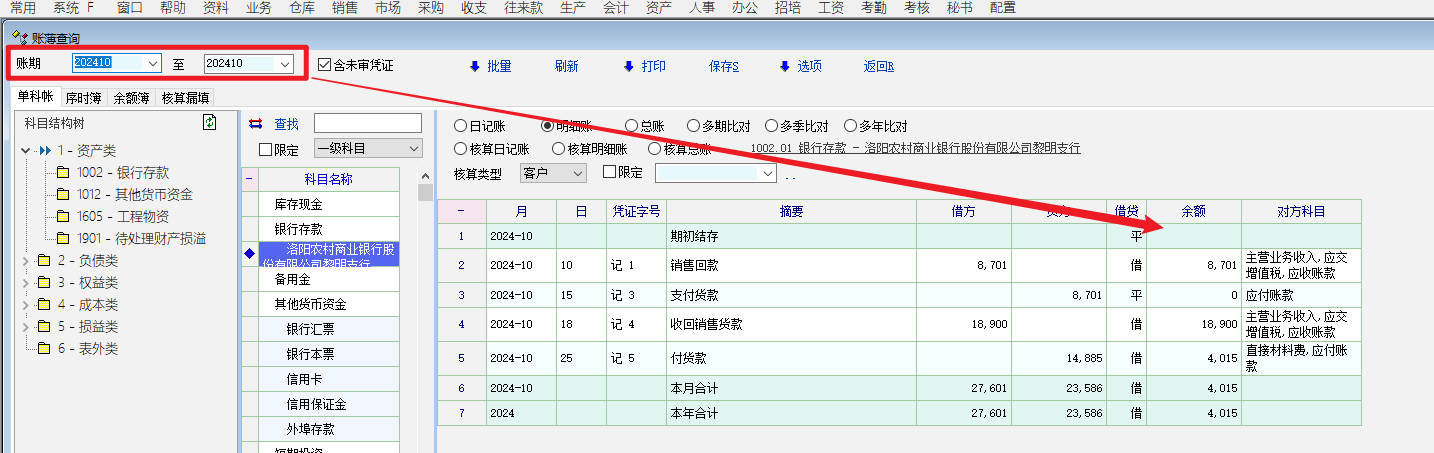1434x453 pixels.
Task: Choose the 多期比对 radio option
Action: coord(693,127)
